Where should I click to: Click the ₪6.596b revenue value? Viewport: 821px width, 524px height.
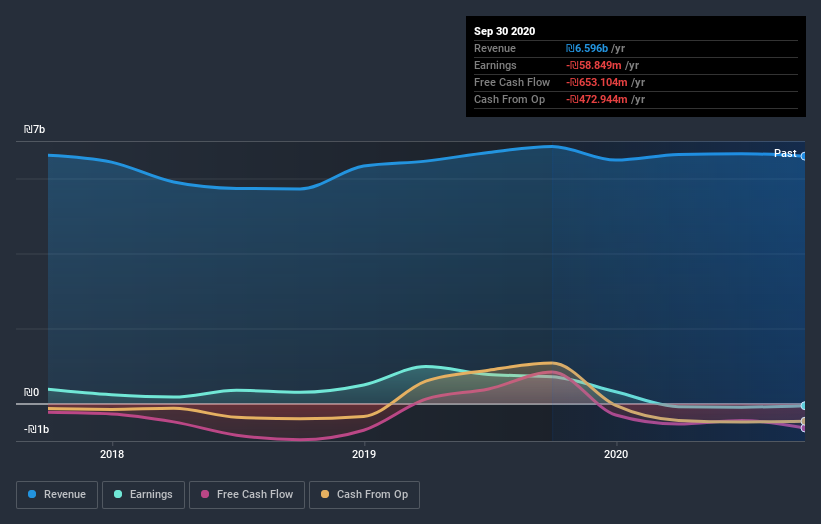586,48
